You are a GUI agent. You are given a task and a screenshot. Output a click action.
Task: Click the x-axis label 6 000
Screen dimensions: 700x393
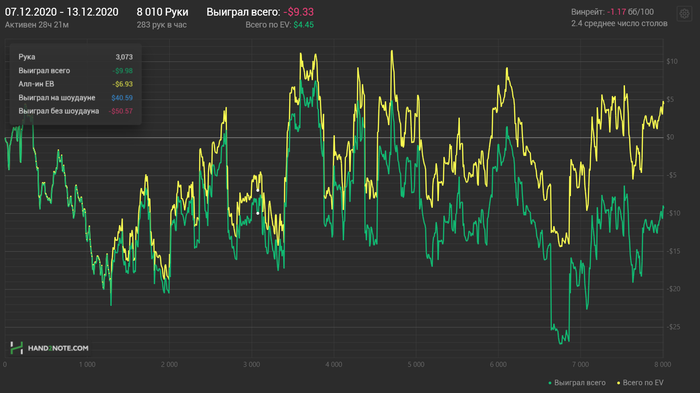[x=498, y=365]
